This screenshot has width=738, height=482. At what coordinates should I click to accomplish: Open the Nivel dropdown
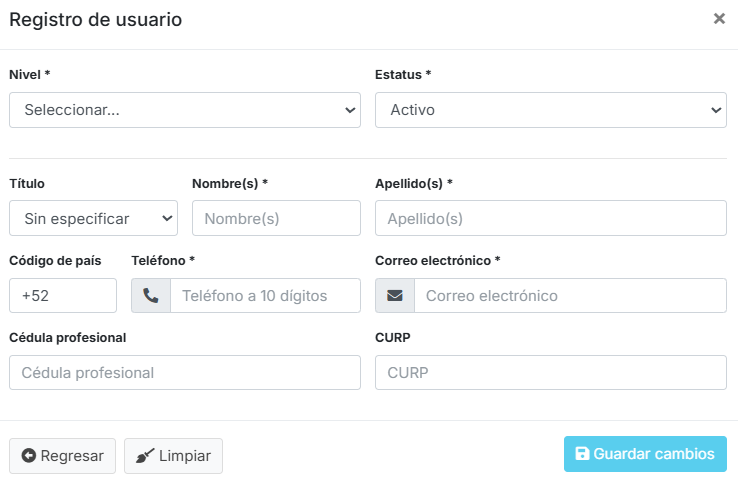[x=185, y=110]
